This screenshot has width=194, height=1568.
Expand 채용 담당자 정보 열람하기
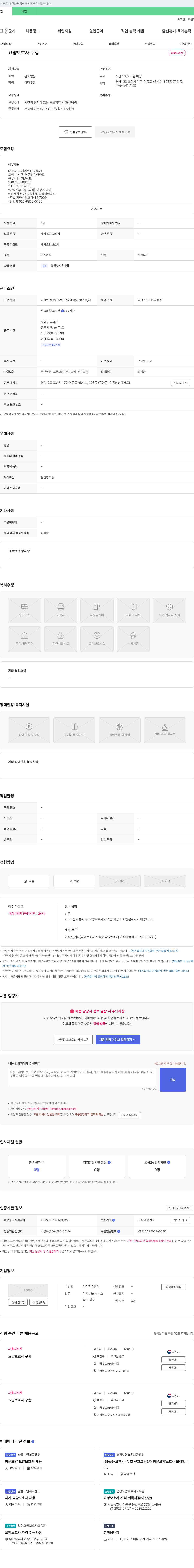(118, 1040)
